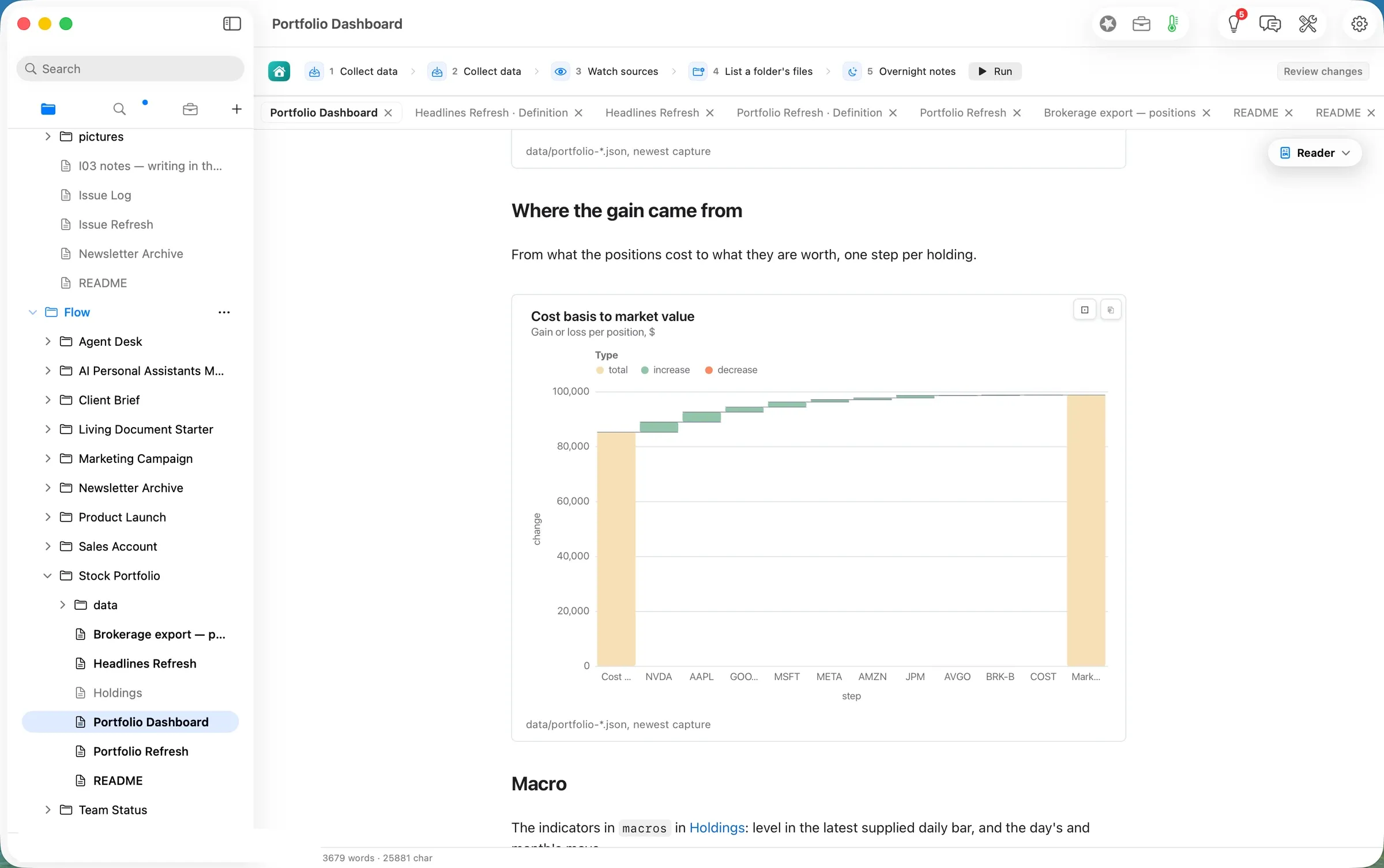Switch to Portfolio Refresh · Definition tab
This screenshot has height=868, width=1384.
[809, 113]
